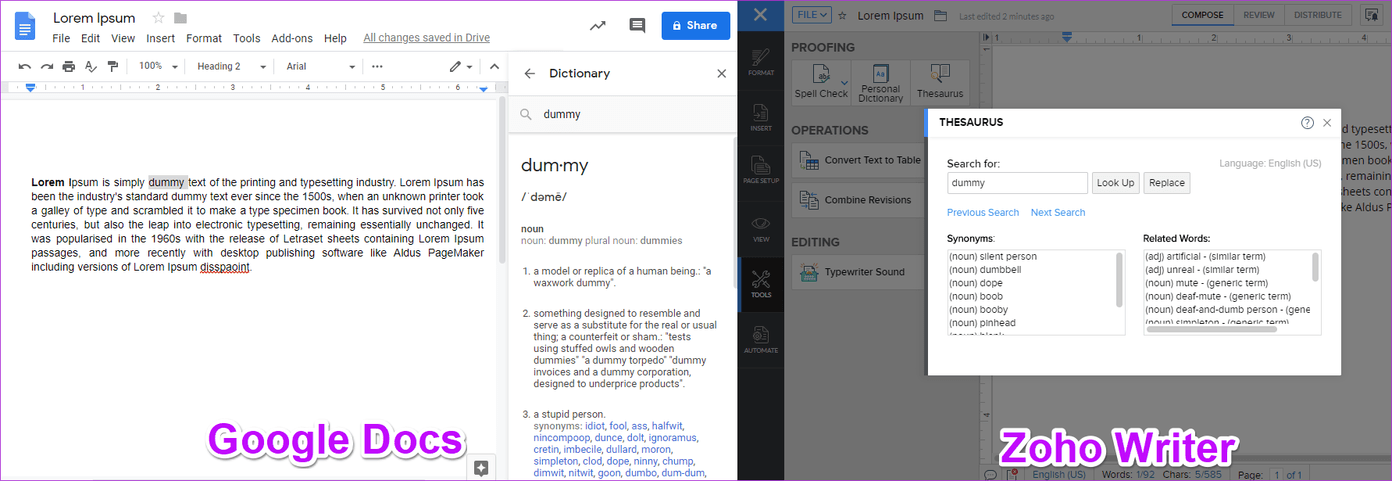Go back using the Dictionary panel arrow
Image resolution: width=1392 pixels, height=481 pixels.
[x=530, y=73]
